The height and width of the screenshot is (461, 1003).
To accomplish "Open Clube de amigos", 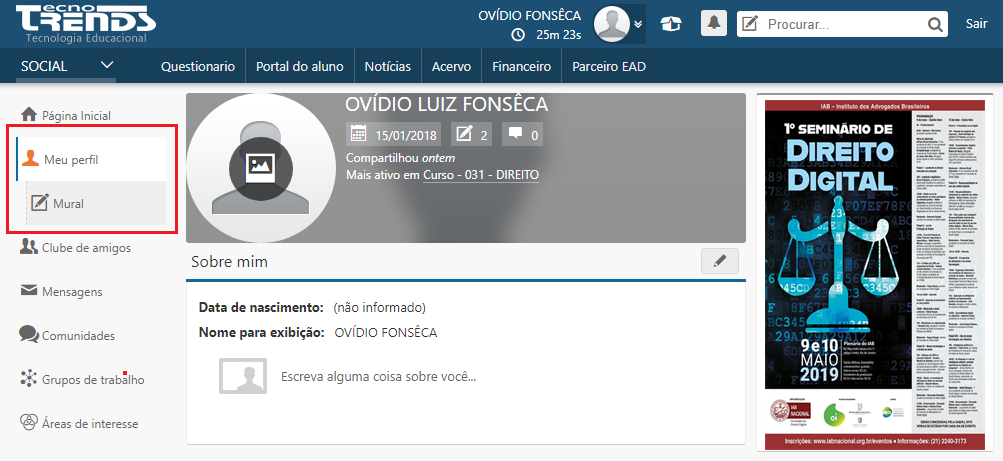I will click(x=86, y=248).
